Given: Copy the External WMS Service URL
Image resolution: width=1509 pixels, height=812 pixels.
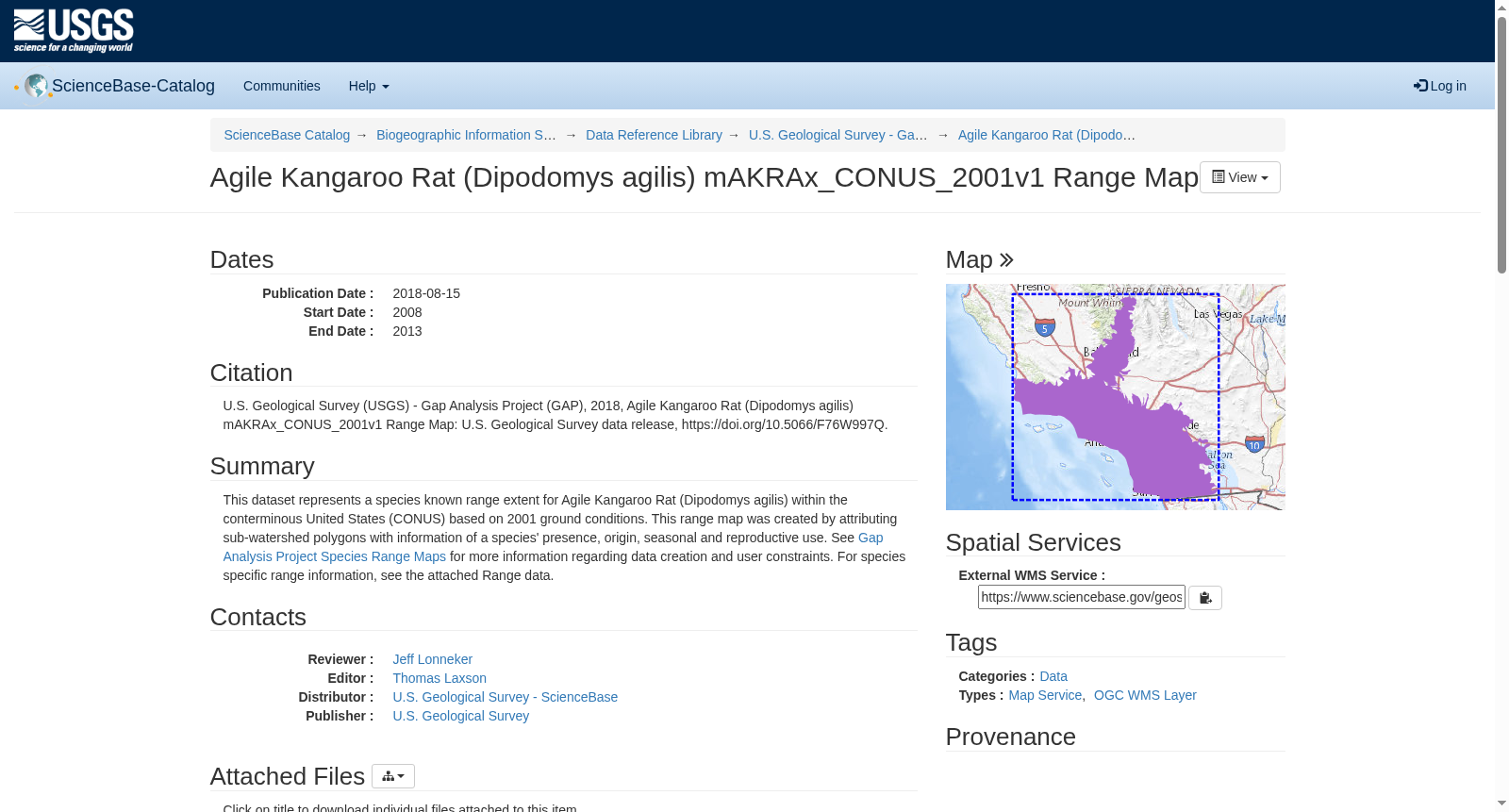Looking at the screenshot, I should point(1204,598).
